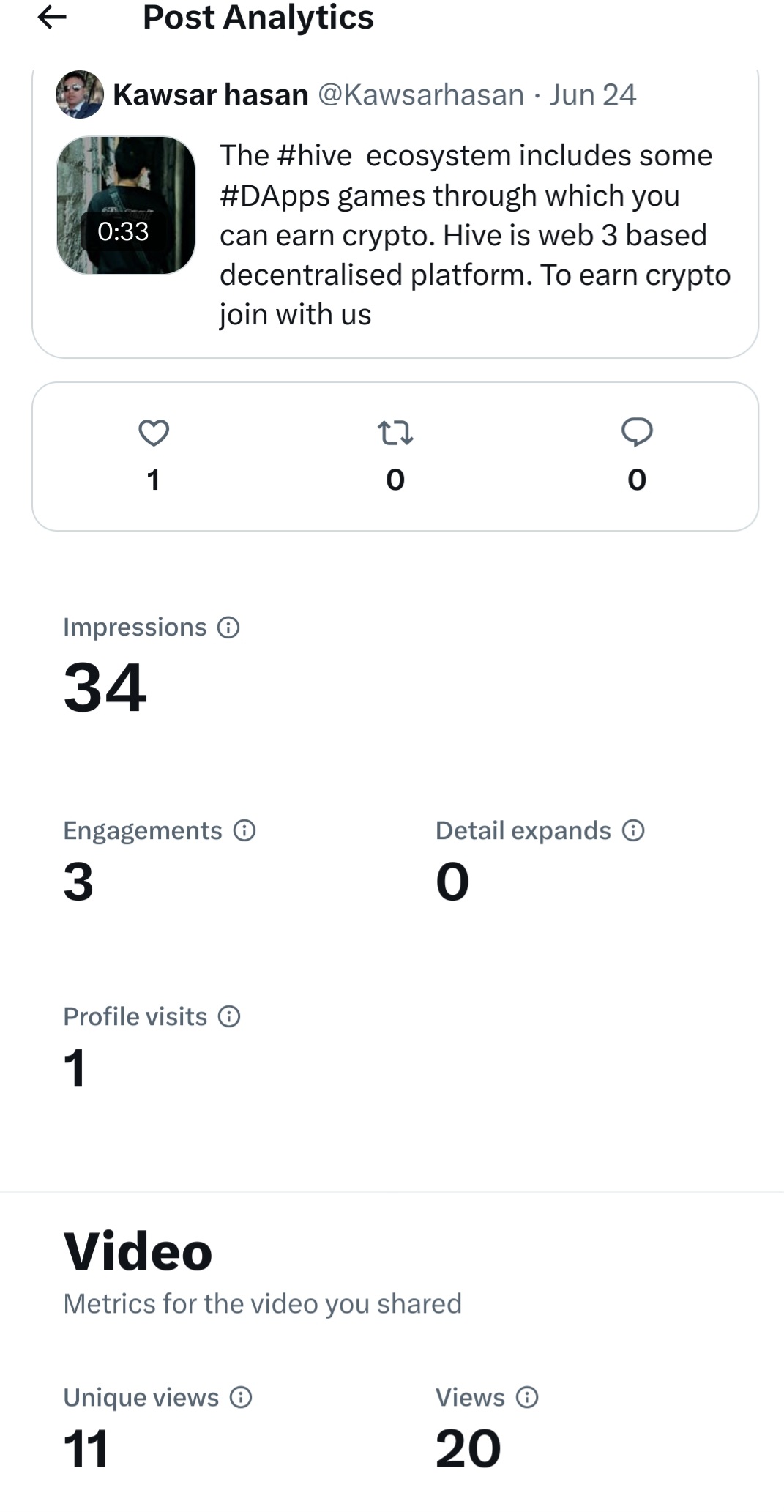Tap the Impressions count 34

105,688
